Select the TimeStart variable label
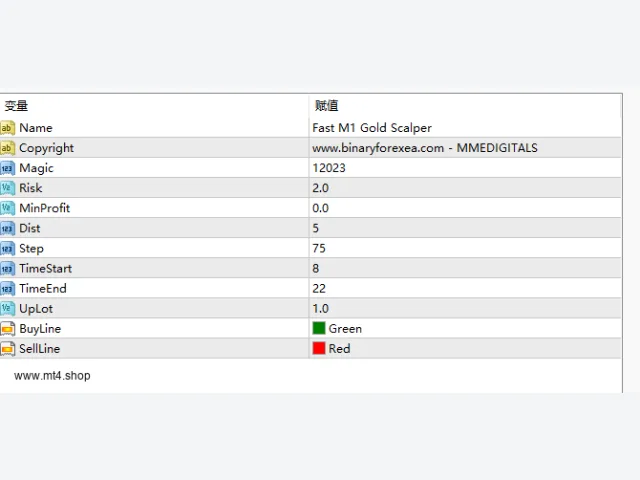Viewport: 640px width, 480px height. tap(46, 268)
